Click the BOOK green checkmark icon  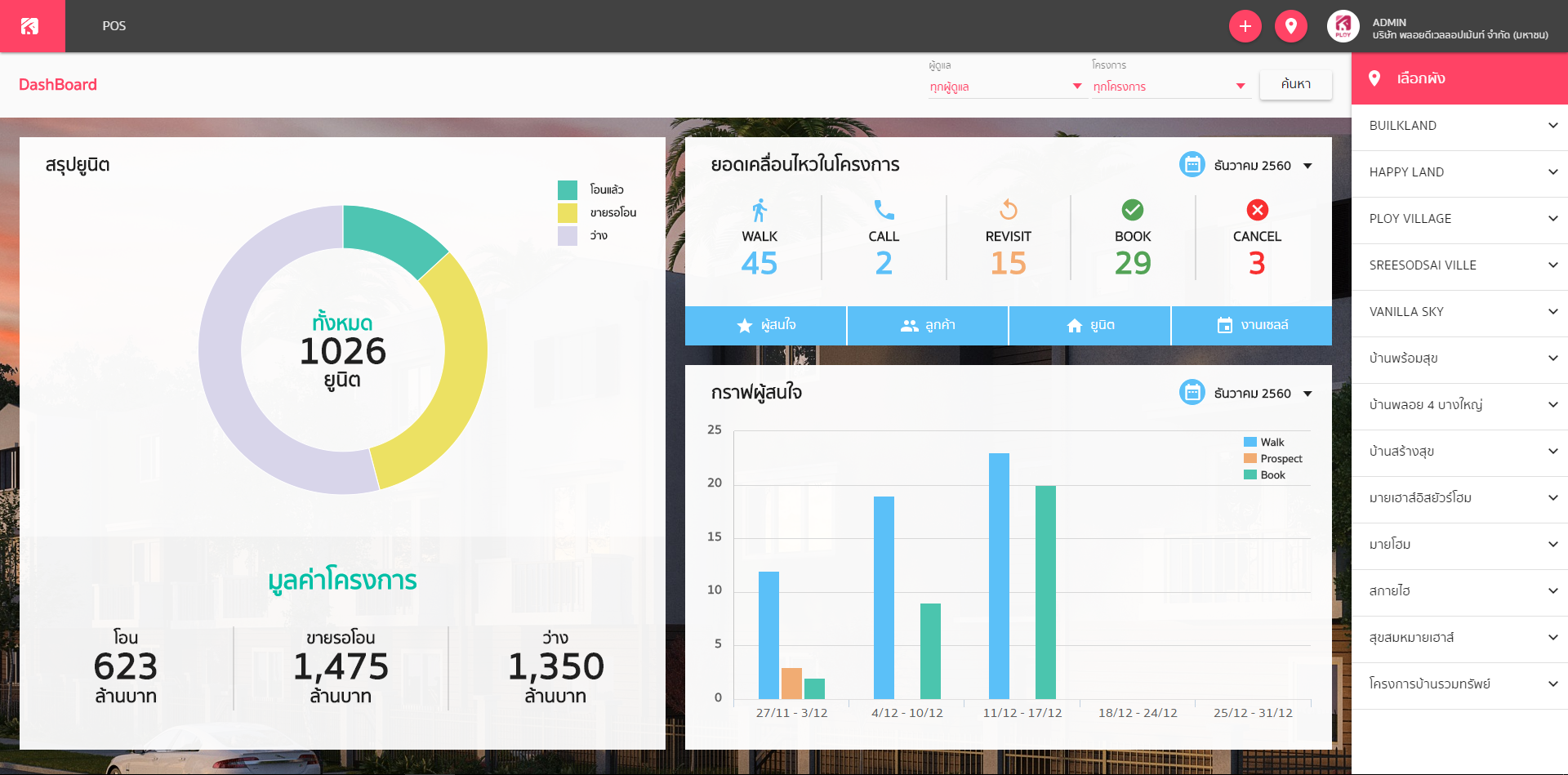1133,211
